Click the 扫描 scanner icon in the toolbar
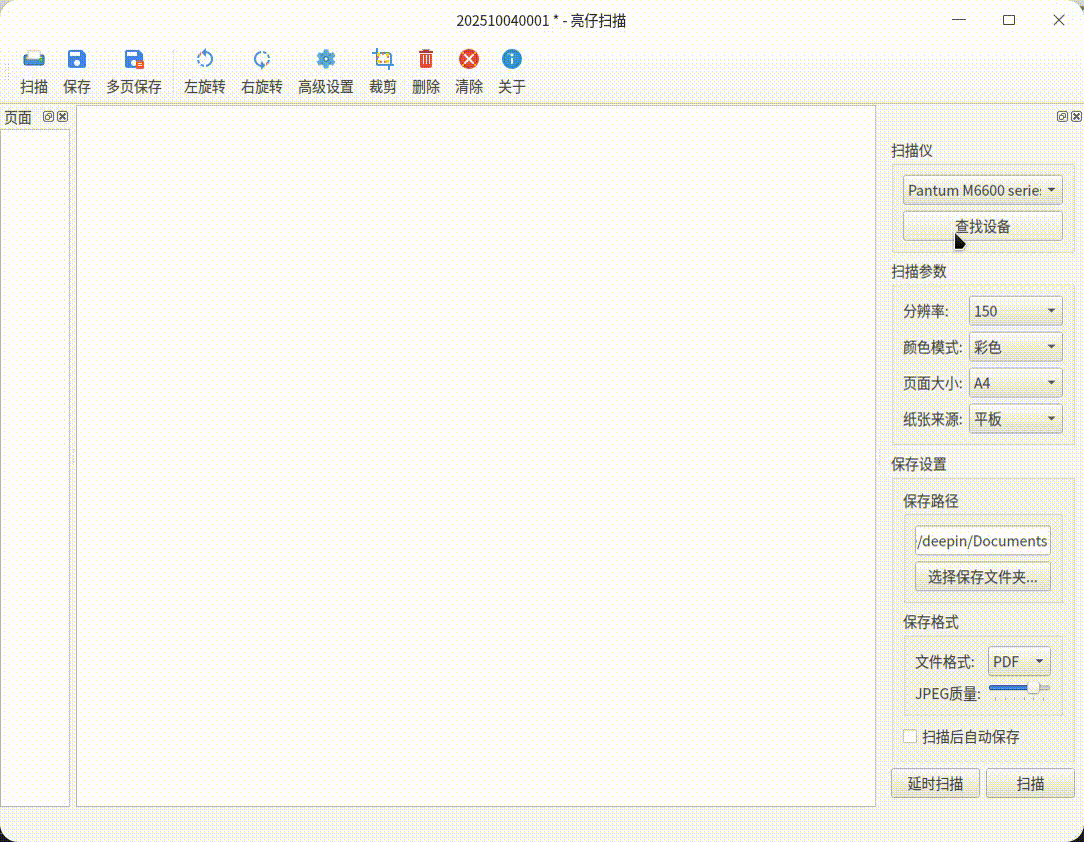Image resolution: width=1084 pixels, height=842 pixels. [34, 60]
